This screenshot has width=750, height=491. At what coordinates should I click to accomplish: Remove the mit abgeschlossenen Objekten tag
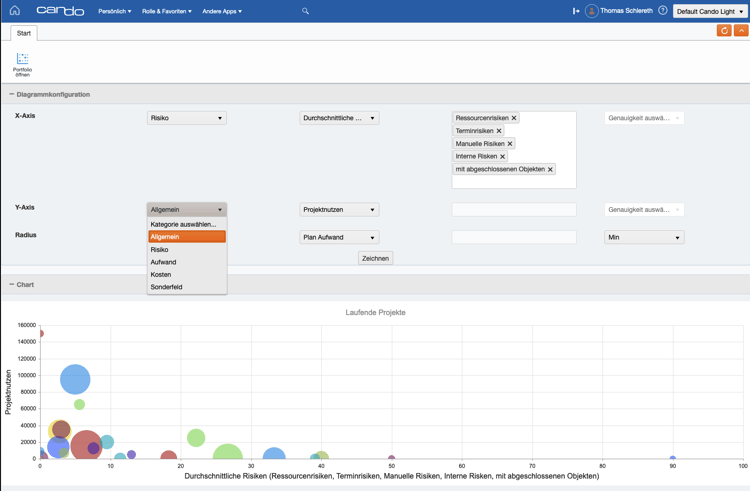click(x=550, y=169)
